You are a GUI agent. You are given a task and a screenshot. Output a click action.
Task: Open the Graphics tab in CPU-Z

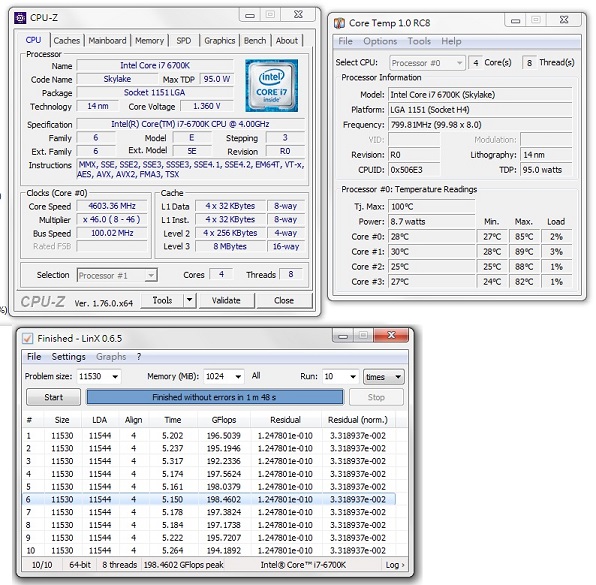219,40
